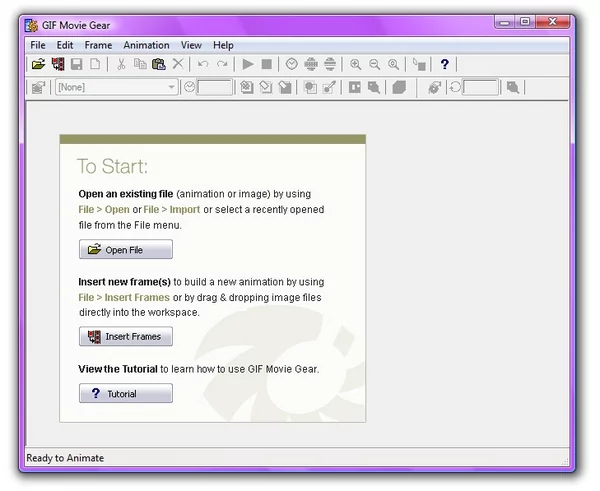
Task: Open the Frame menu
Action: (x=98, y=45)
